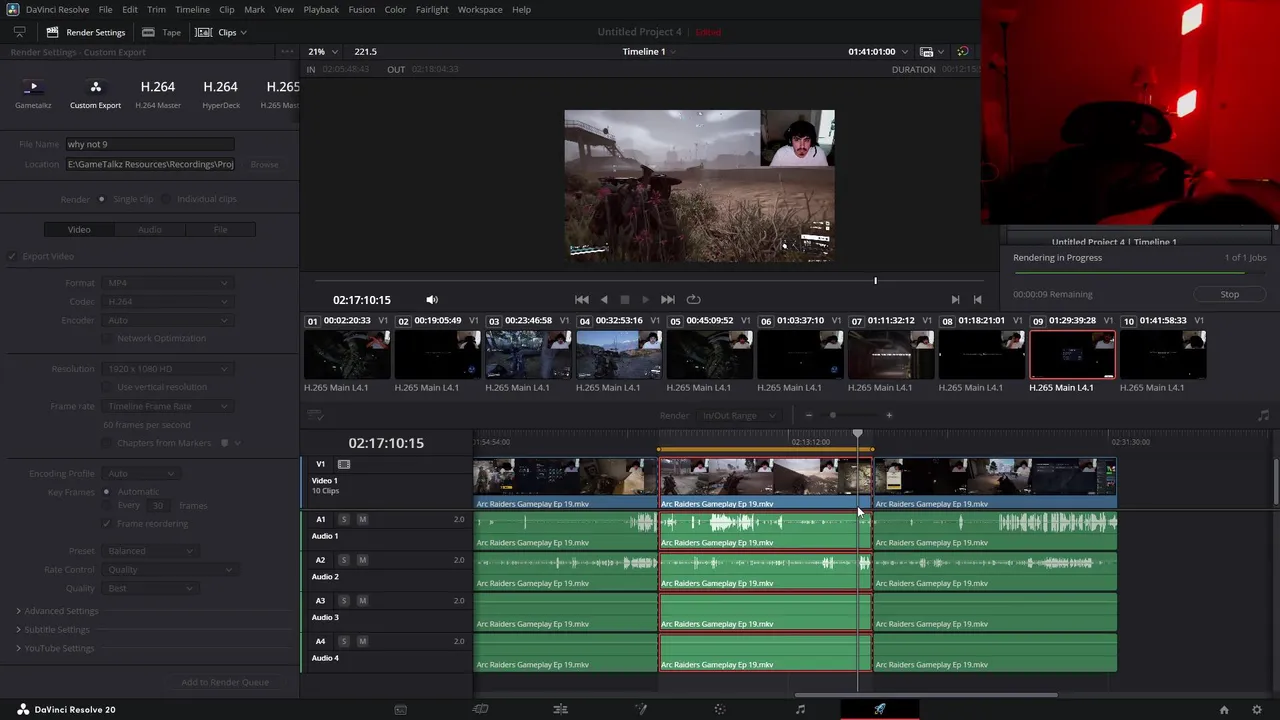
Task: Open the Resolution 1920 x 1080 HD dropdown
Action: point(167,369)
